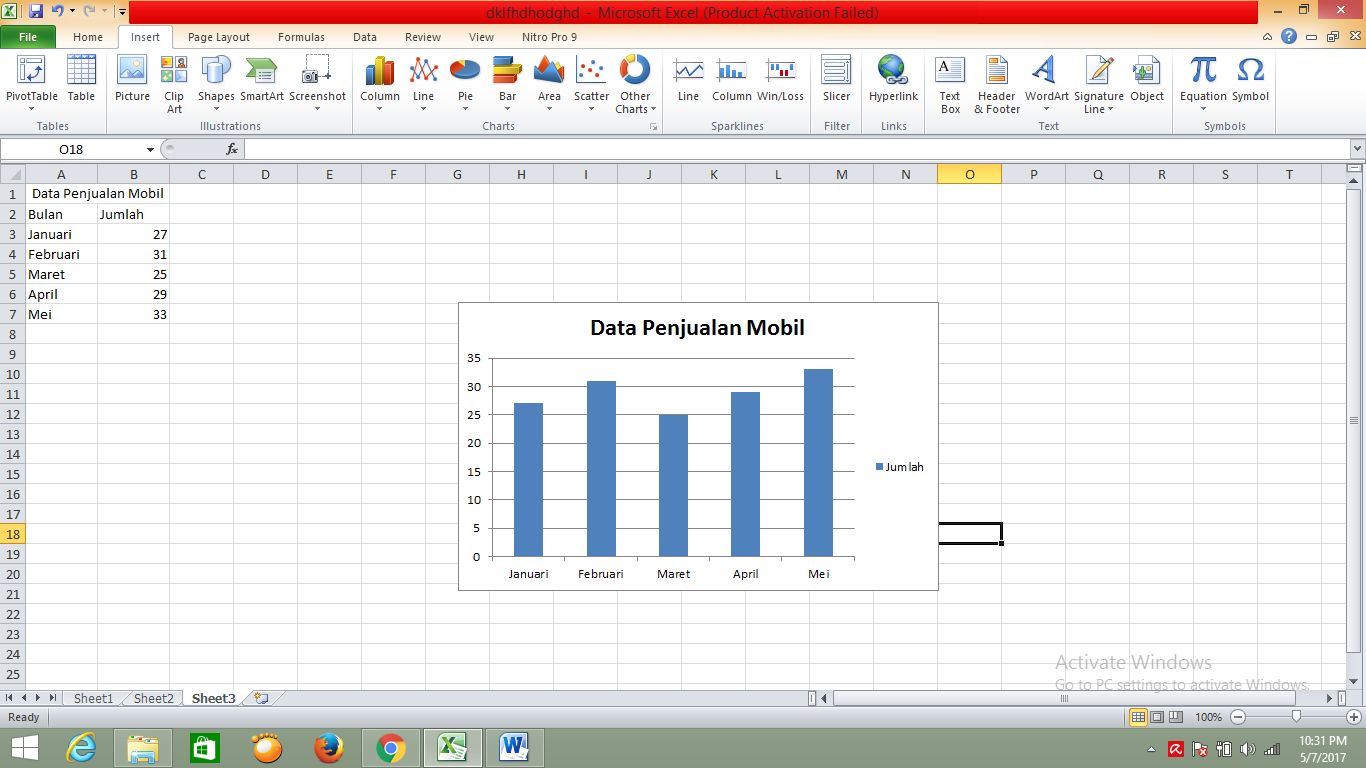
Task: Insert a Text Box
Action: tap(950, 85)
